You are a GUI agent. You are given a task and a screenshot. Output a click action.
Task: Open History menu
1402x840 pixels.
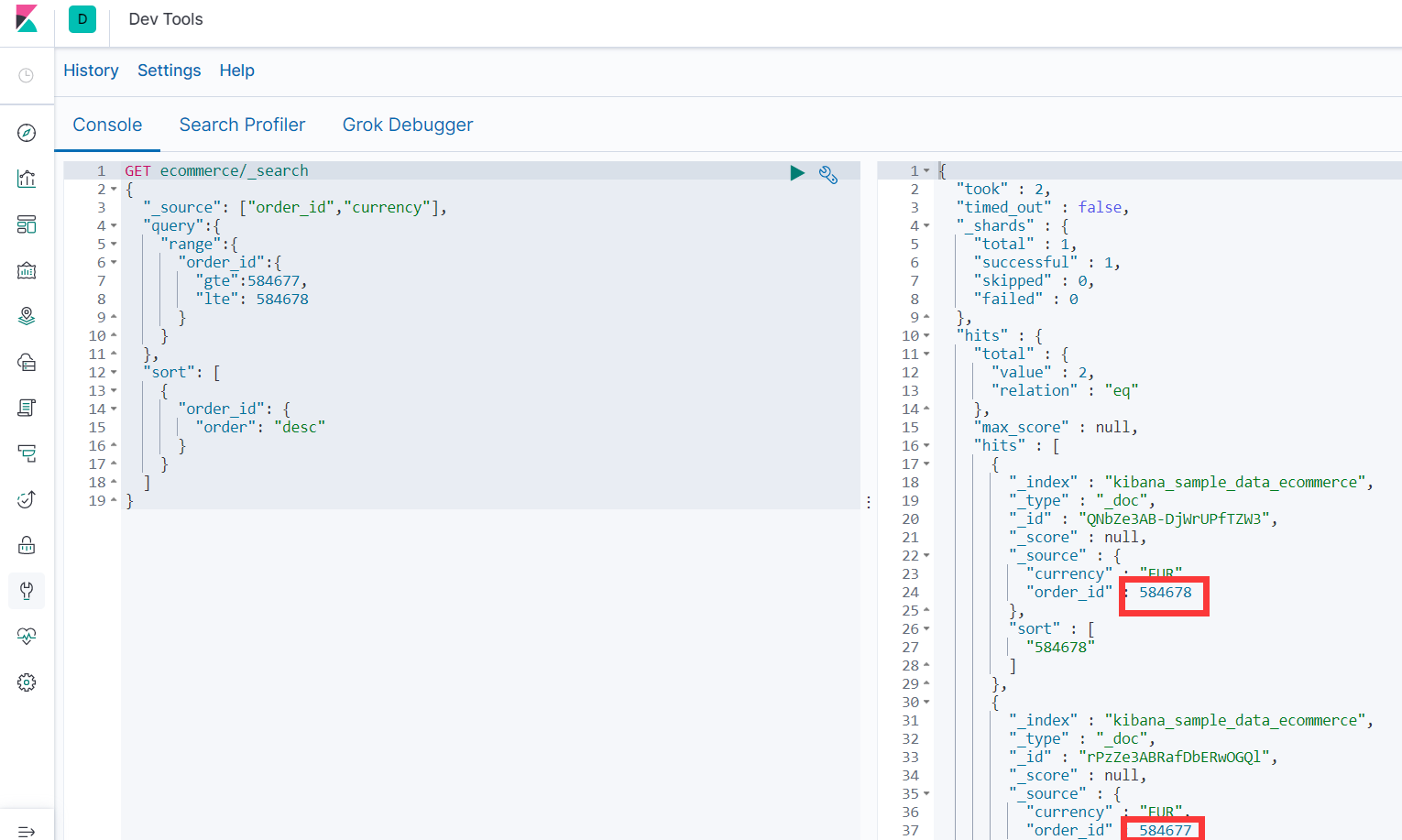point(91,71)
